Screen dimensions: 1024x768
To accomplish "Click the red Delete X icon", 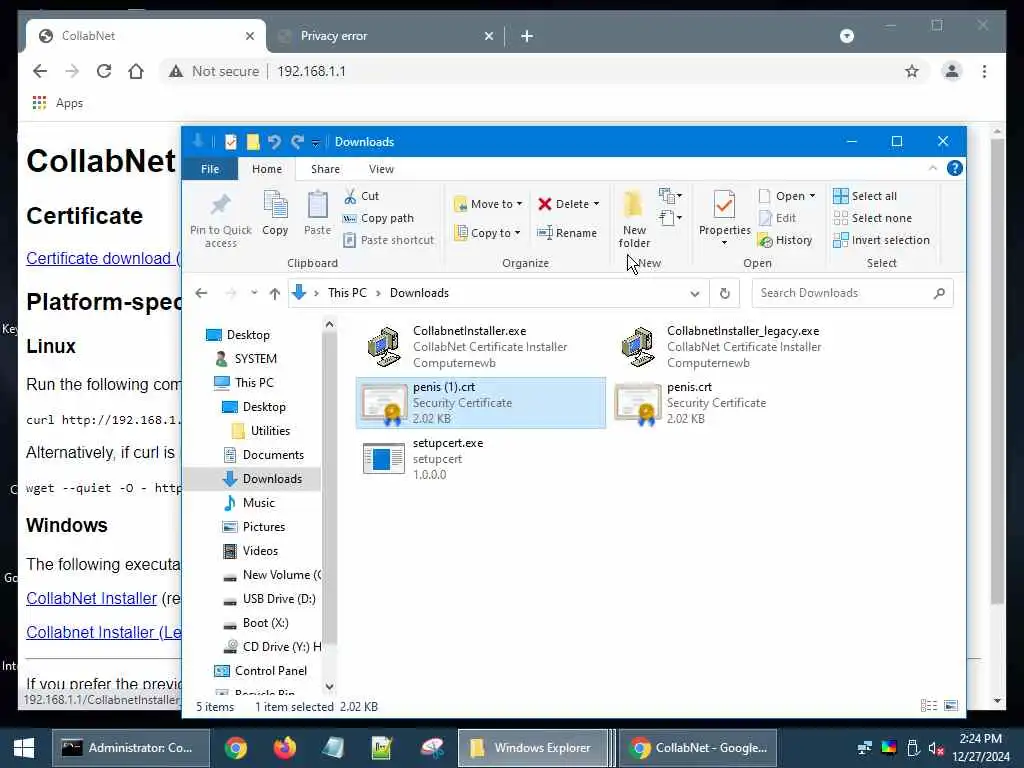I will pyautogui.click(x=545, y=204).
